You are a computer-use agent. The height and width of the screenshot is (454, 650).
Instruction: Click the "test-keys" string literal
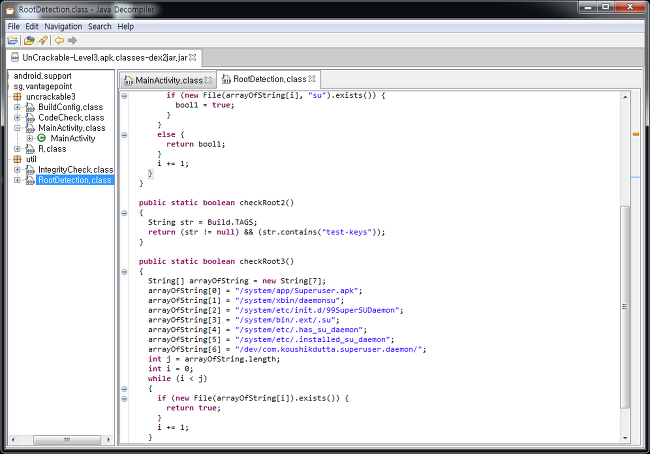[x=347, y=232]
